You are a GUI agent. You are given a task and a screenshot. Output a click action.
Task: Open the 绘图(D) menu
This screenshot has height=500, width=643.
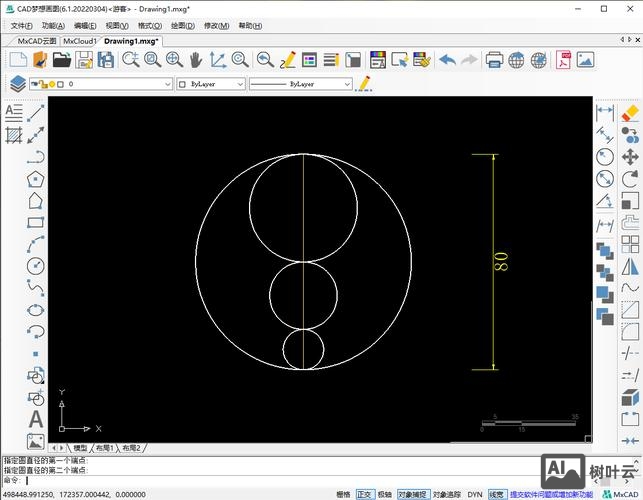[x=182, y=25]
